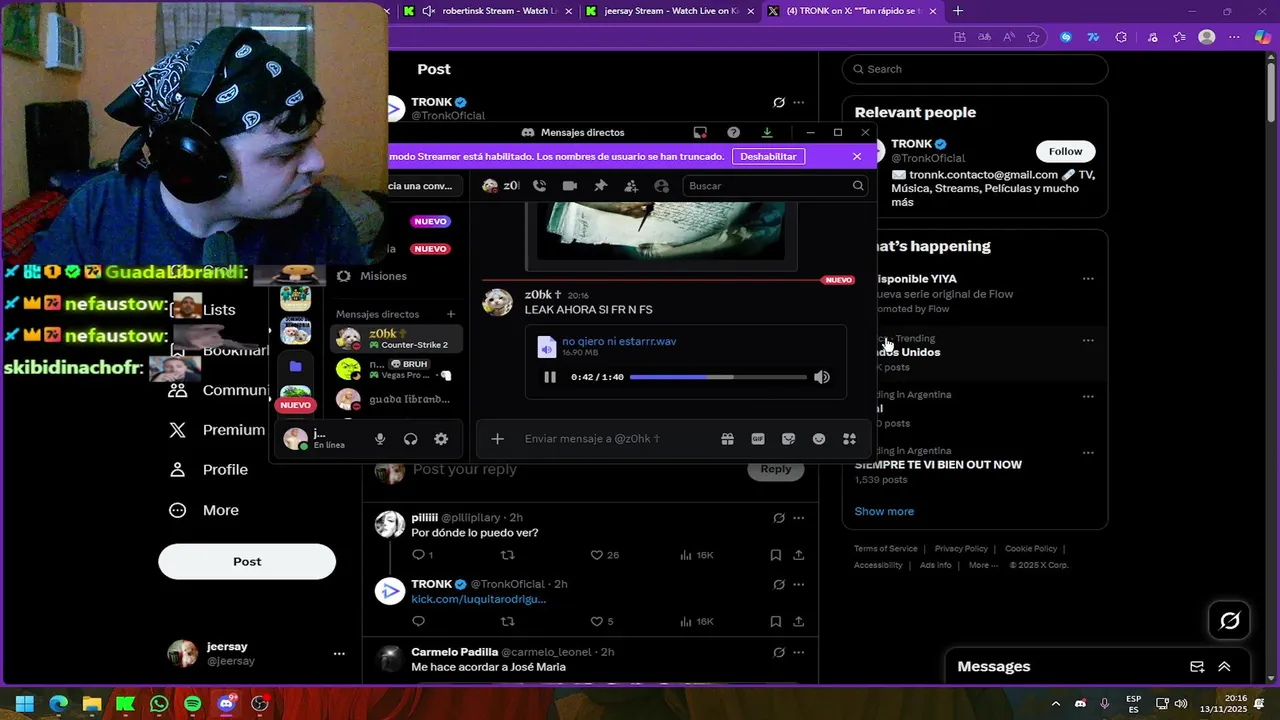Click the green Discord update download icon
Screen dimensions: 1280x720
point(767,132)
